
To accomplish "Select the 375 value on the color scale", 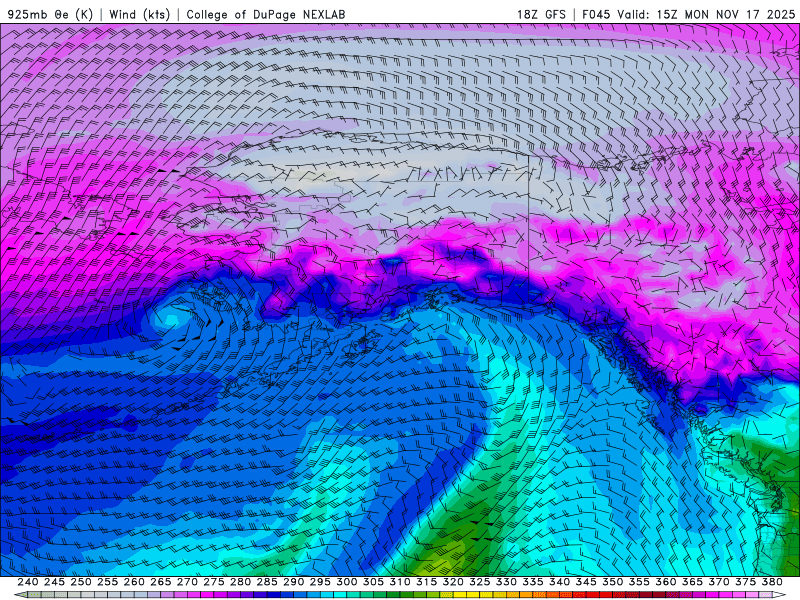I will coord(745,582).
